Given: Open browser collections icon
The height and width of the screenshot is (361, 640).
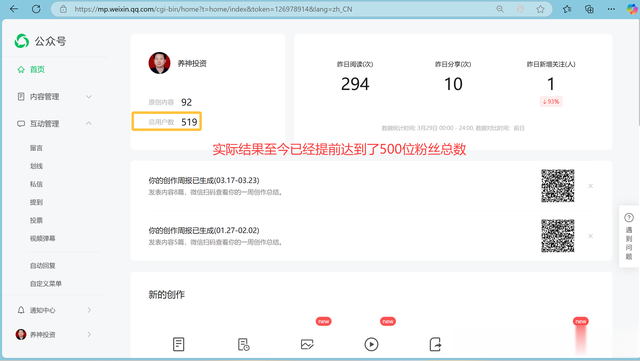Looking at the screenshot, I should coord(589,9).
